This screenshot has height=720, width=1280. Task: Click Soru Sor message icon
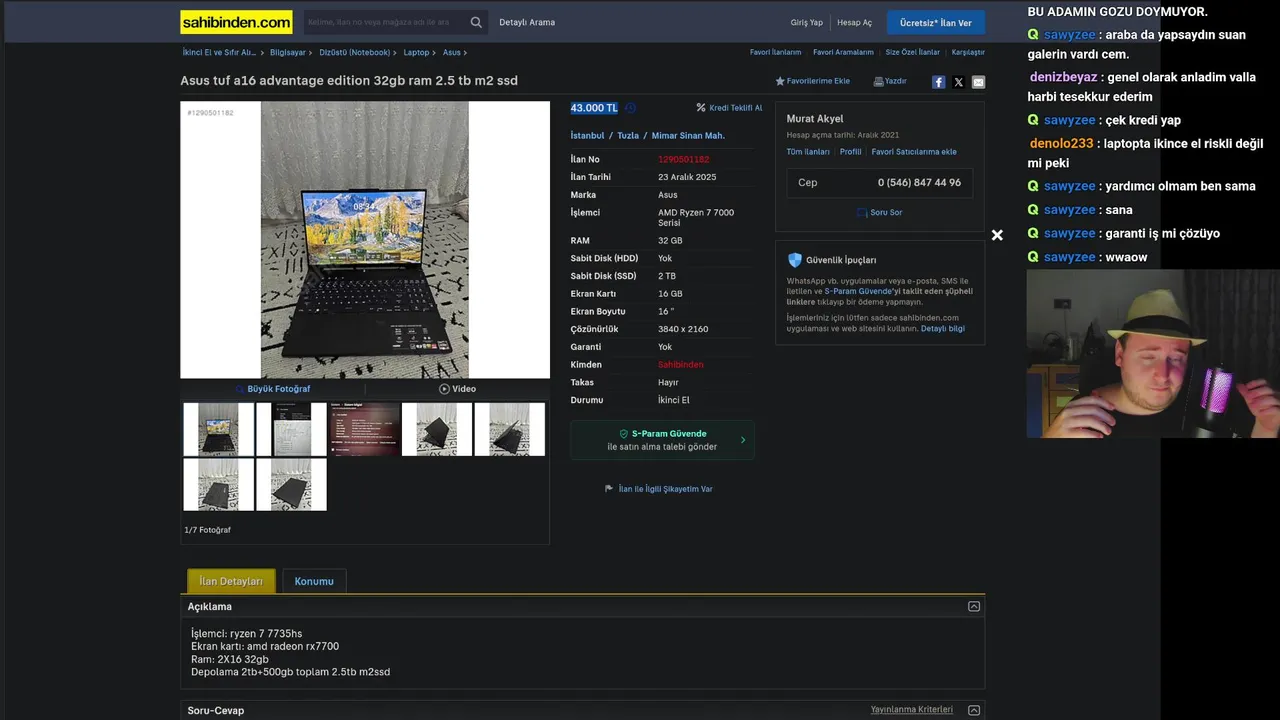click(x=879, y=212)
